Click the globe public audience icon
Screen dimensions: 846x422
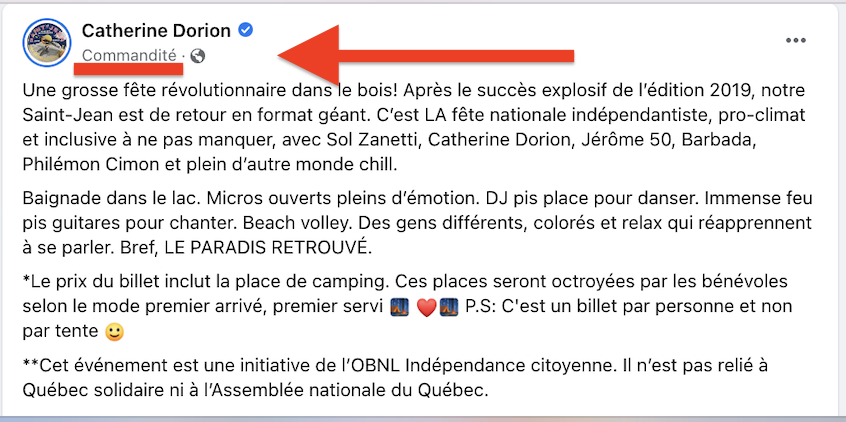197,55
